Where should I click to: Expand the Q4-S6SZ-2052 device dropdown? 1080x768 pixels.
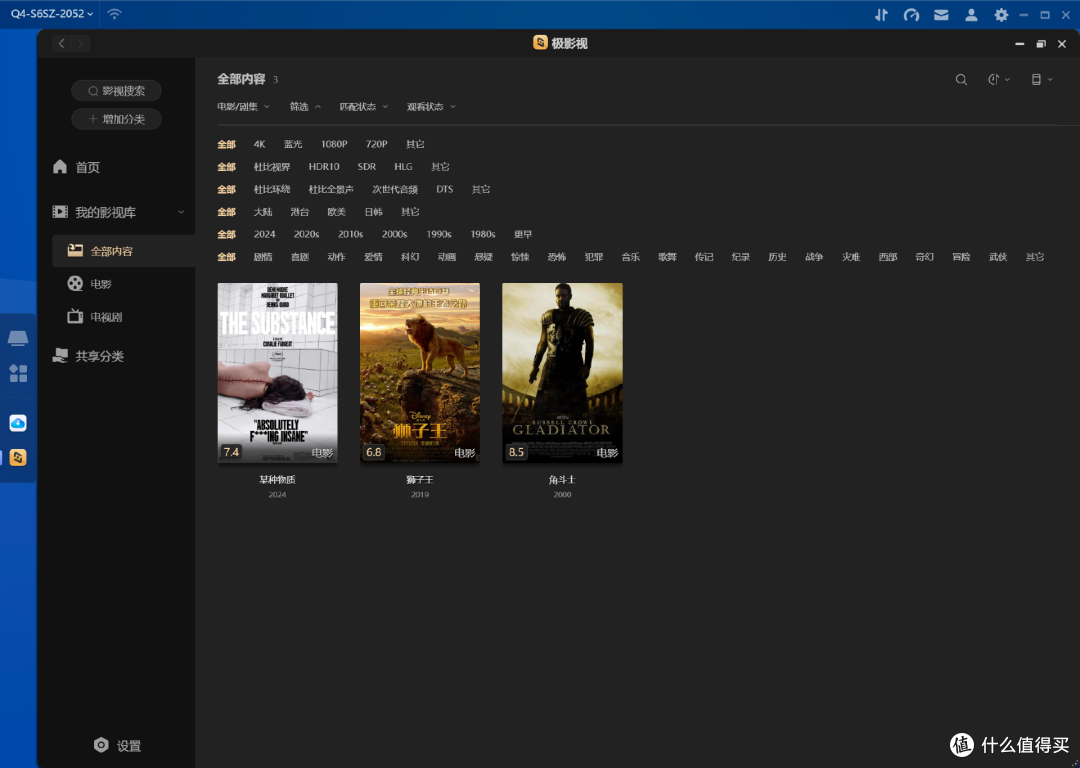pos(52,14)
